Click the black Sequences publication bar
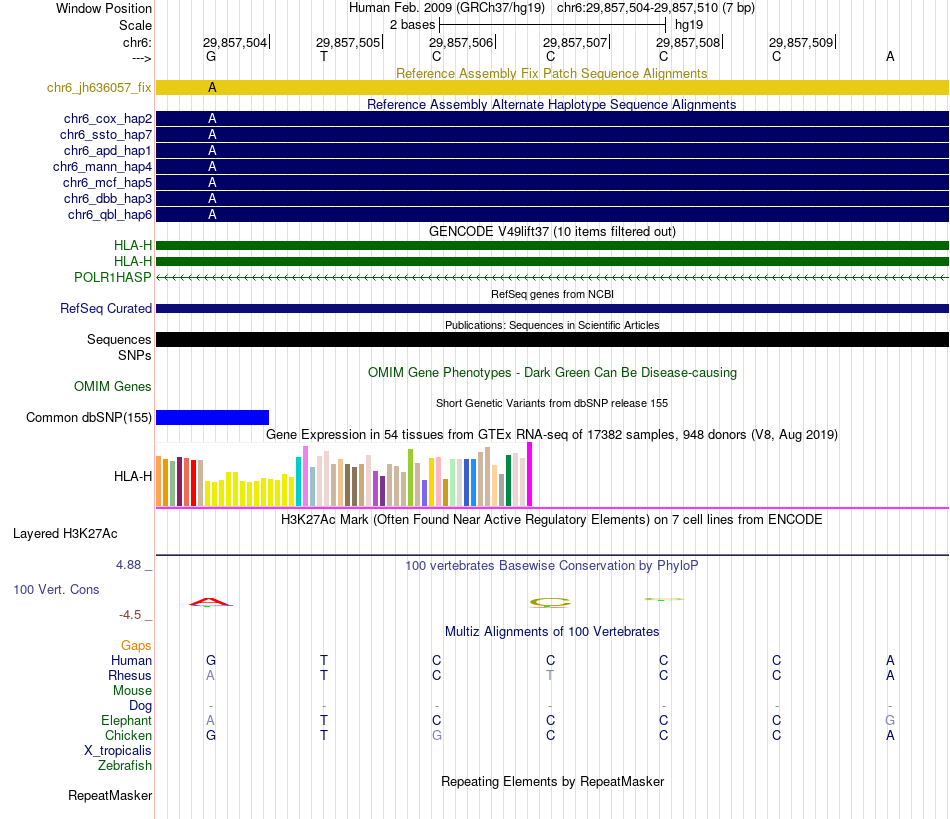This screenshot has width=950, height=819. pyautogui.click(x=552, y=339)
